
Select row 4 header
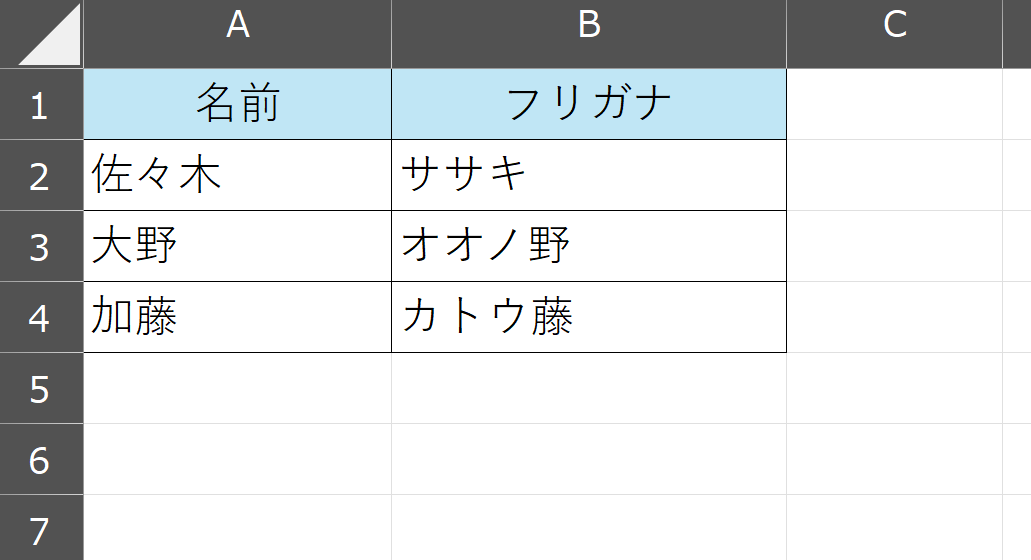41,318
